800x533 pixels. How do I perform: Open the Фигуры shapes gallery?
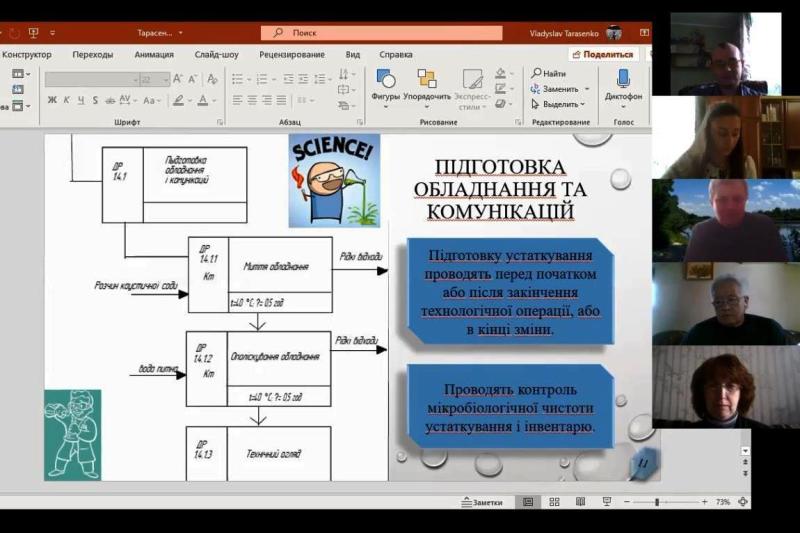point(385,84)
